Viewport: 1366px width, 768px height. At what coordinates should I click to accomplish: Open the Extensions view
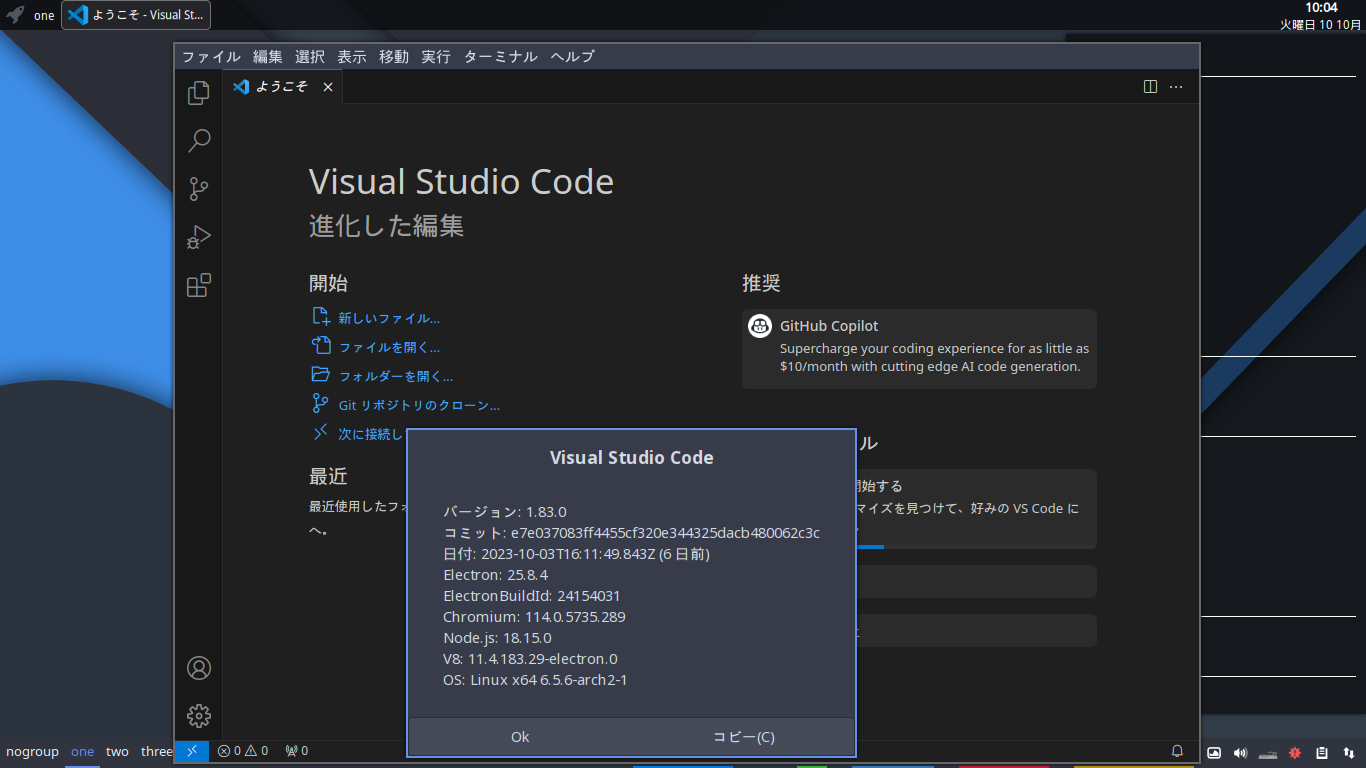(199, 285)
